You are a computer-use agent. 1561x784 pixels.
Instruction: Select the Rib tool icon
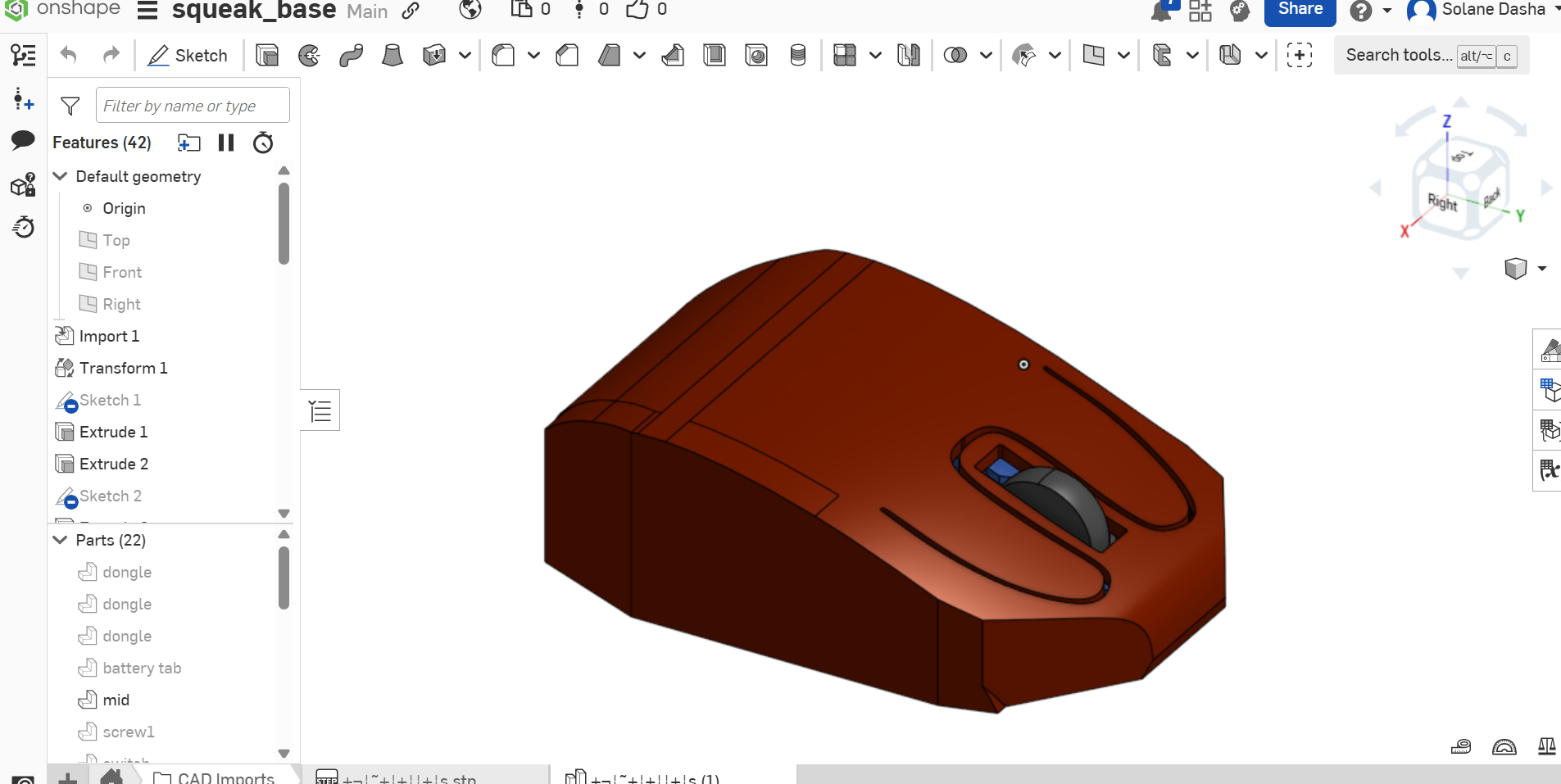click(673, 55)
